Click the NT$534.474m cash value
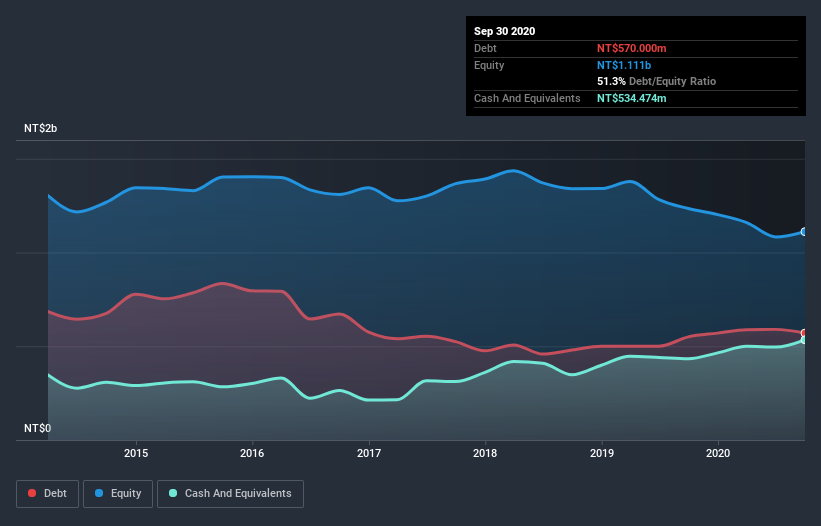Image resolution: width=821 pixels, height=526 pixels. (x=631, y=98)
